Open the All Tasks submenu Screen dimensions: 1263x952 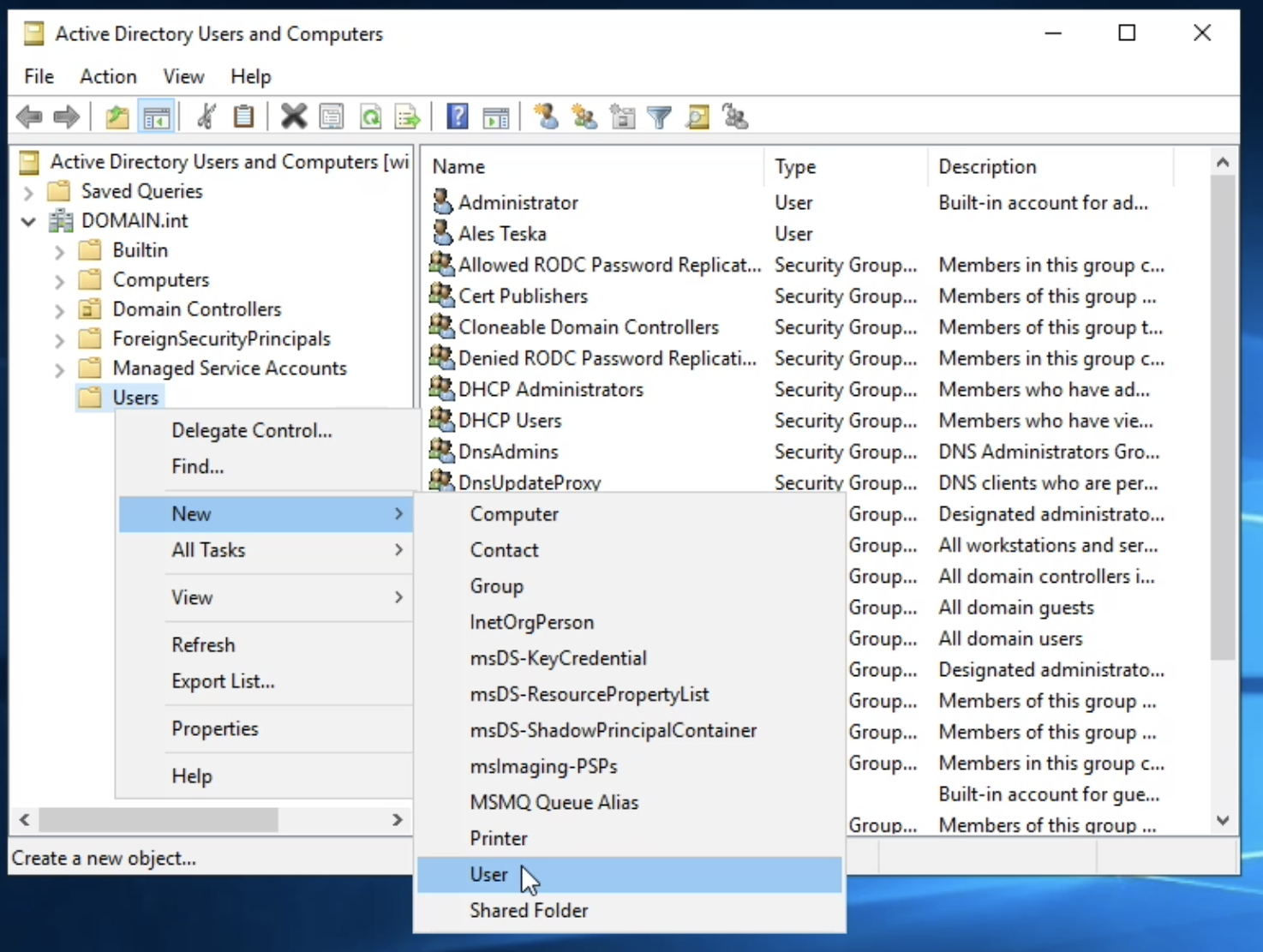coord(266,550)
